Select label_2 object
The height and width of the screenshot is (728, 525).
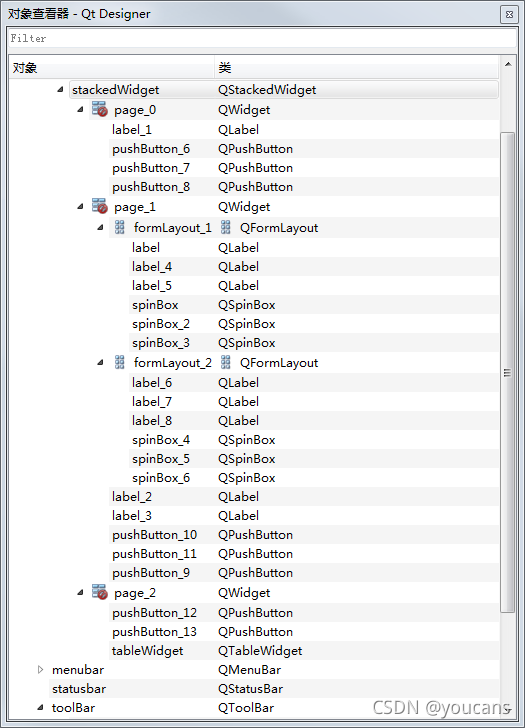[x=132, y=497]
